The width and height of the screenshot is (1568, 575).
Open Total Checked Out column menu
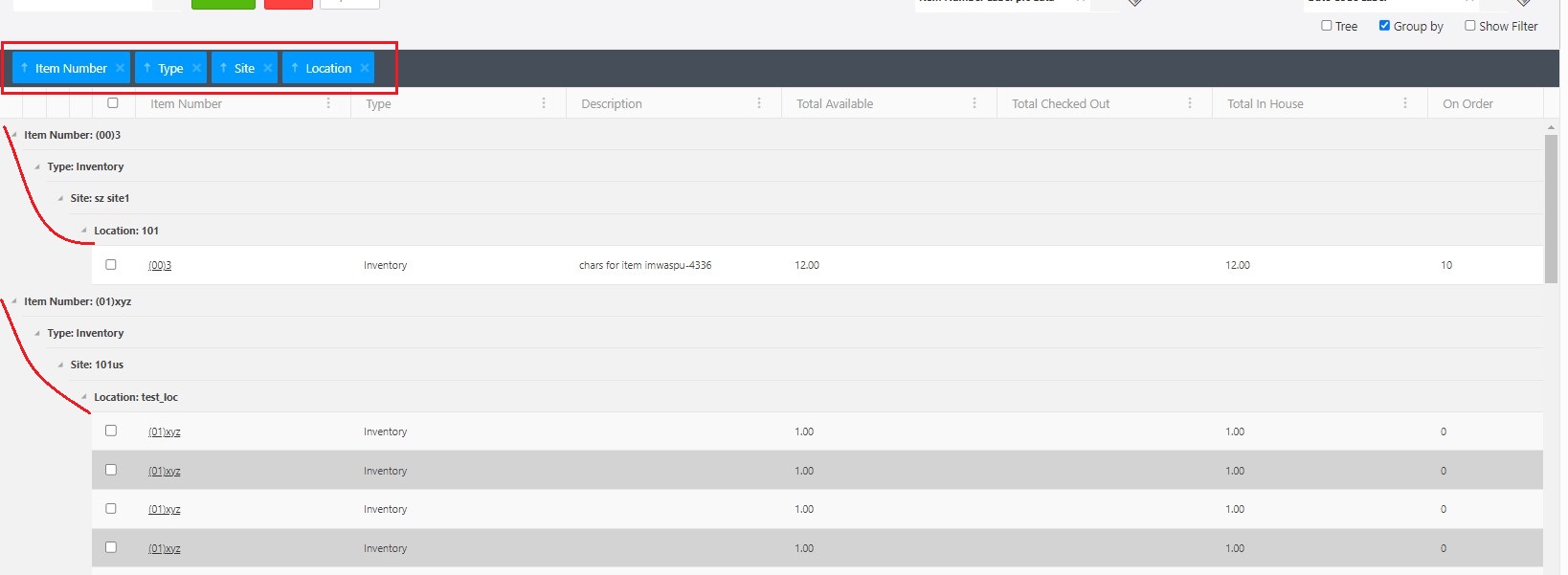1190,103
